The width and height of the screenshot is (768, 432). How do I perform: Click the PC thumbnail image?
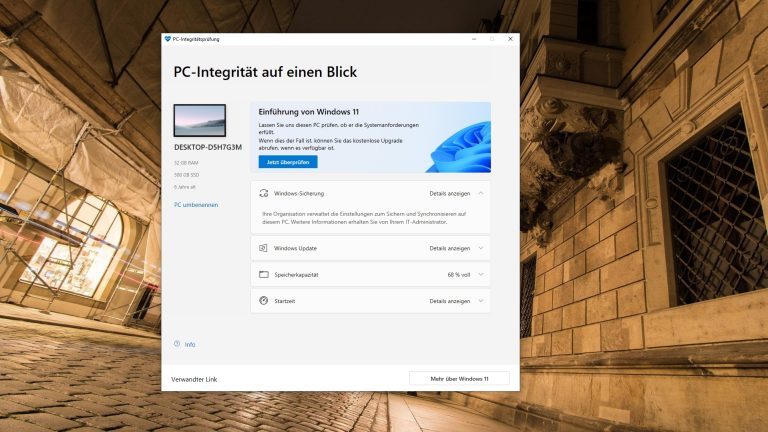pyautogui.click(x=200, y=120)
